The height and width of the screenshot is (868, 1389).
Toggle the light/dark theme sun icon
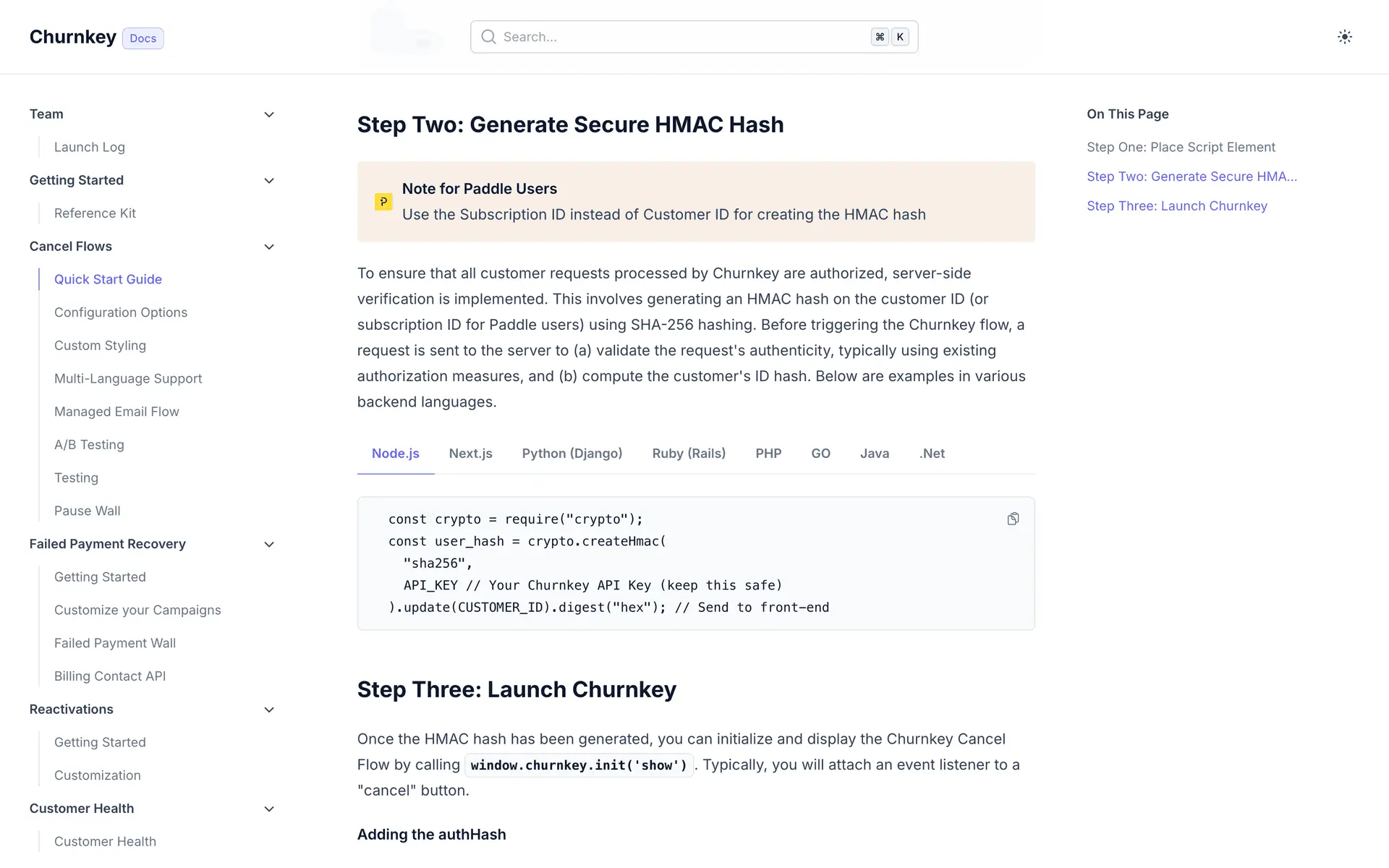(x=1344, y=37)
